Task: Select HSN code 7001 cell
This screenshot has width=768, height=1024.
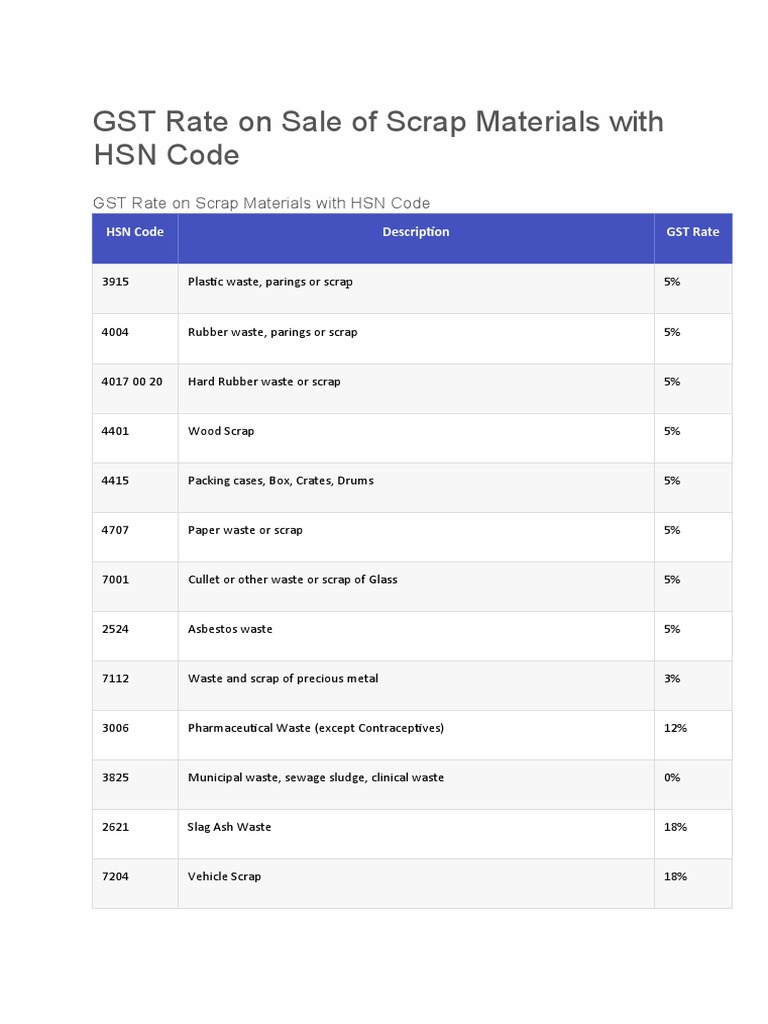Action: coord(116,580)
